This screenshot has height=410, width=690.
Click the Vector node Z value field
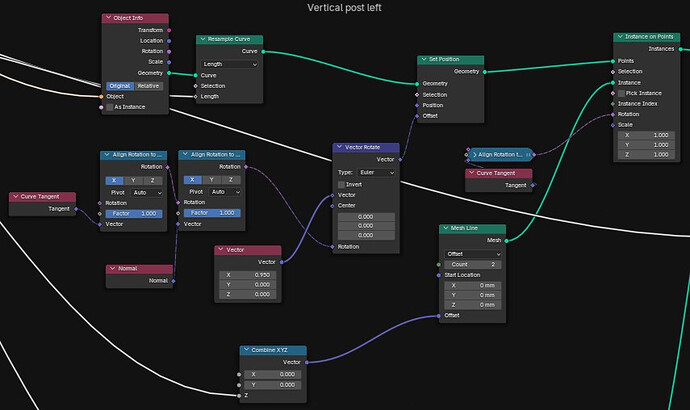(248, 294)
